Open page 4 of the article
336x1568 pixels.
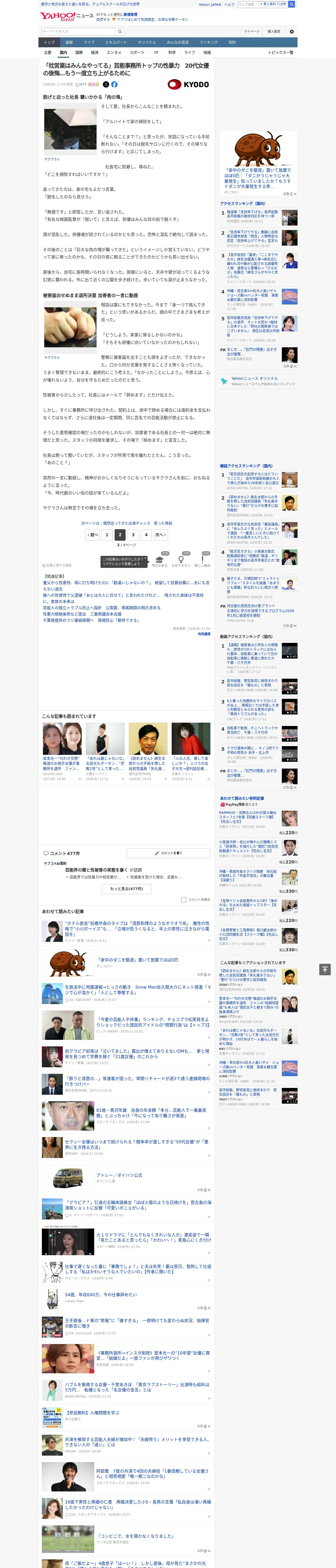146,535
